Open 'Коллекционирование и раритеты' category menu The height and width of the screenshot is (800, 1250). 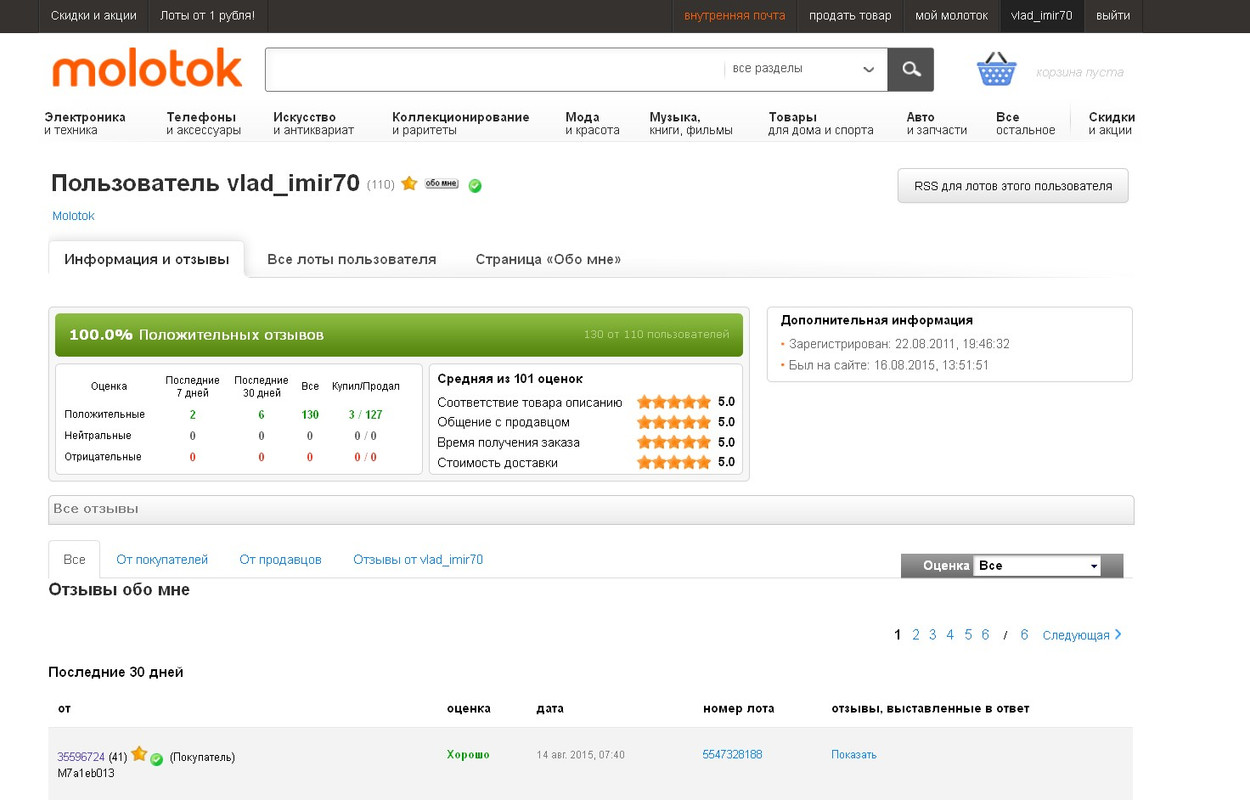(461, 123)
